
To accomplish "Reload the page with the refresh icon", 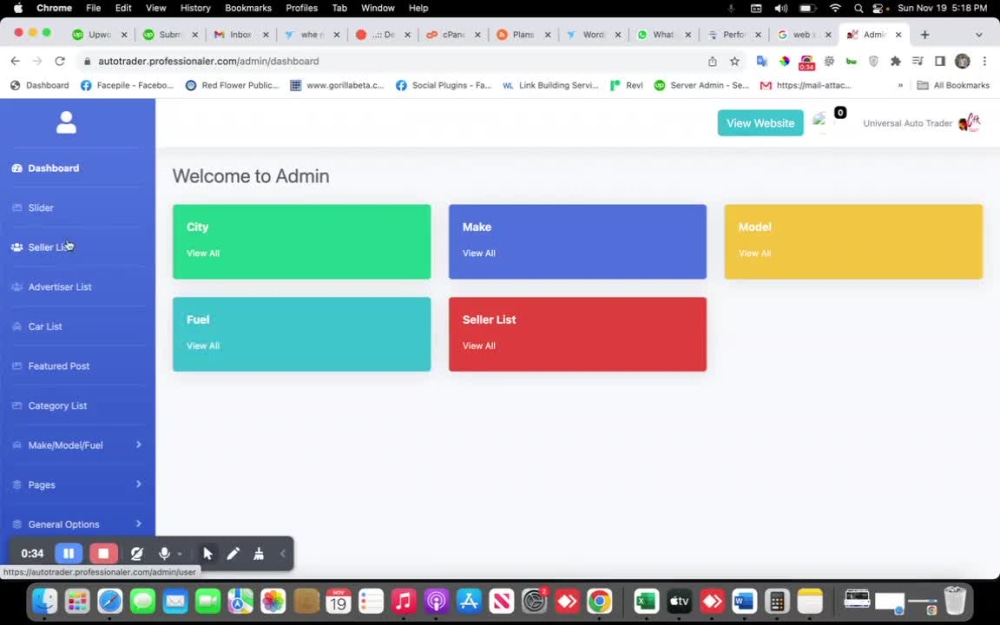I will [x=60, y=61].
